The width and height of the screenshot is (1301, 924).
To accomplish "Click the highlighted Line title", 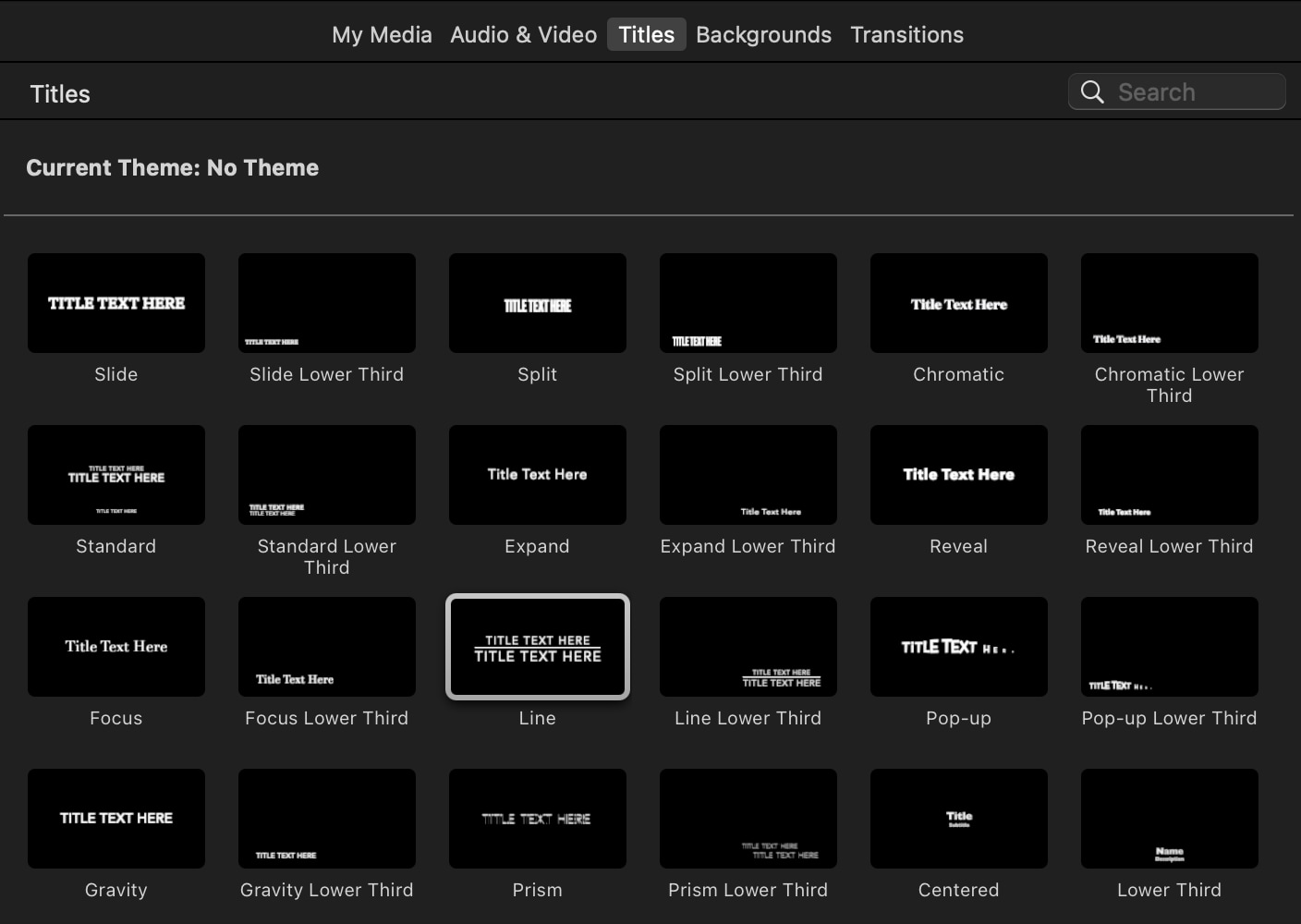I will click(537, 647).
